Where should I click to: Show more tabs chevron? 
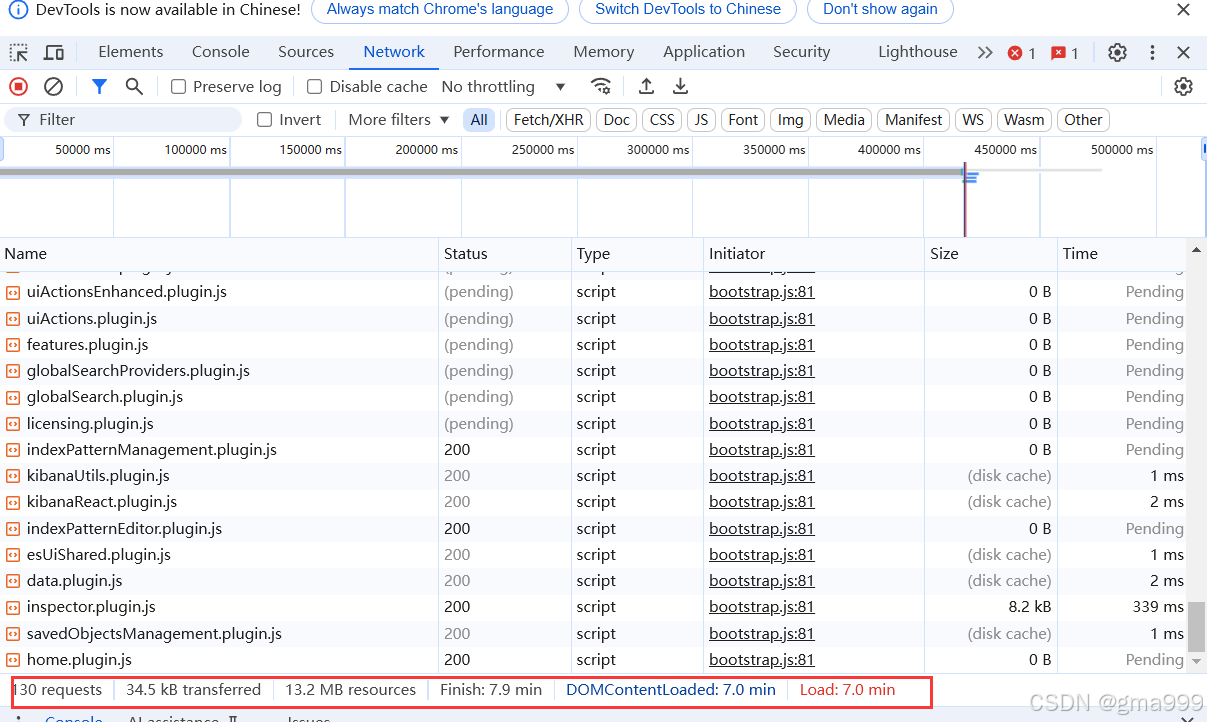(985, 53)
